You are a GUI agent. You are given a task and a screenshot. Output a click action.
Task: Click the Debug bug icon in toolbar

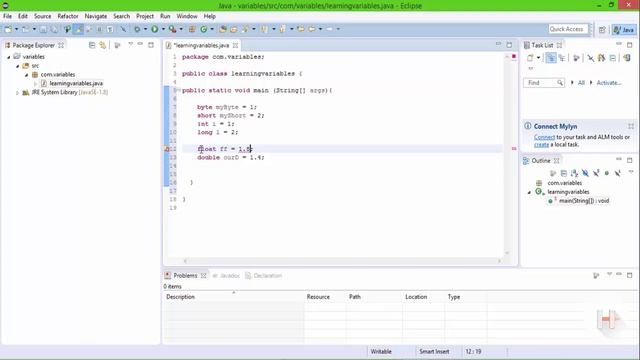[x=137, y=29]
